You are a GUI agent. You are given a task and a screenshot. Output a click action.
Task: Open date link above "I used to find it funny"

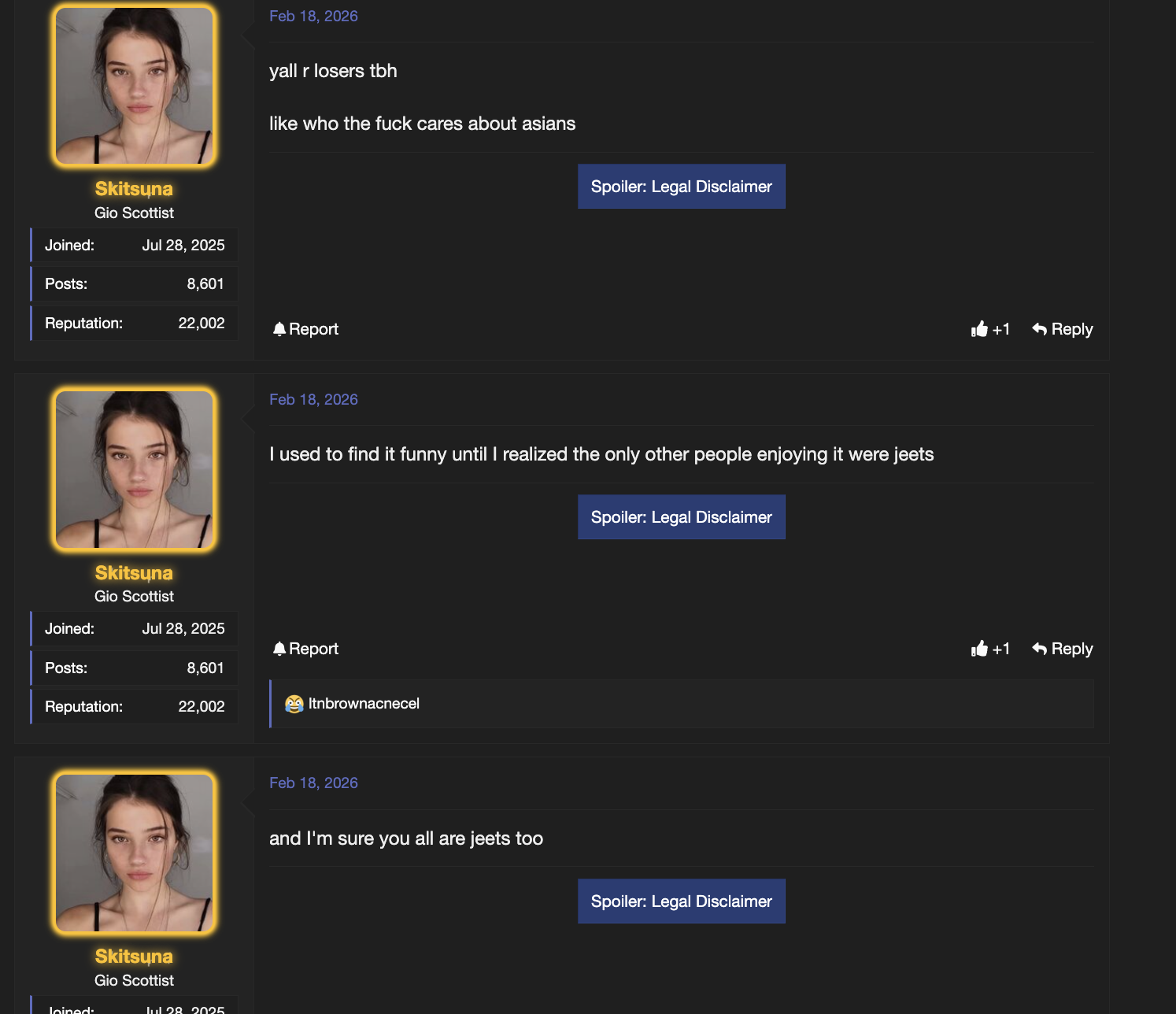point(313,400)
